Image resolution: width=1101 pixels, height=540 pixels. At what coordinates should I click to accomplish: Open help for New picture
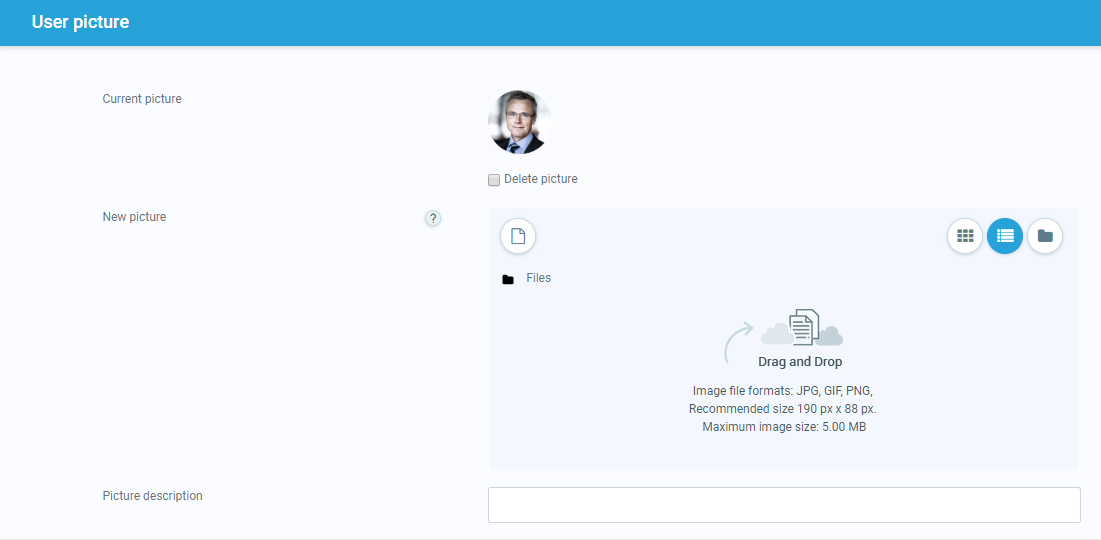point(433,218)
